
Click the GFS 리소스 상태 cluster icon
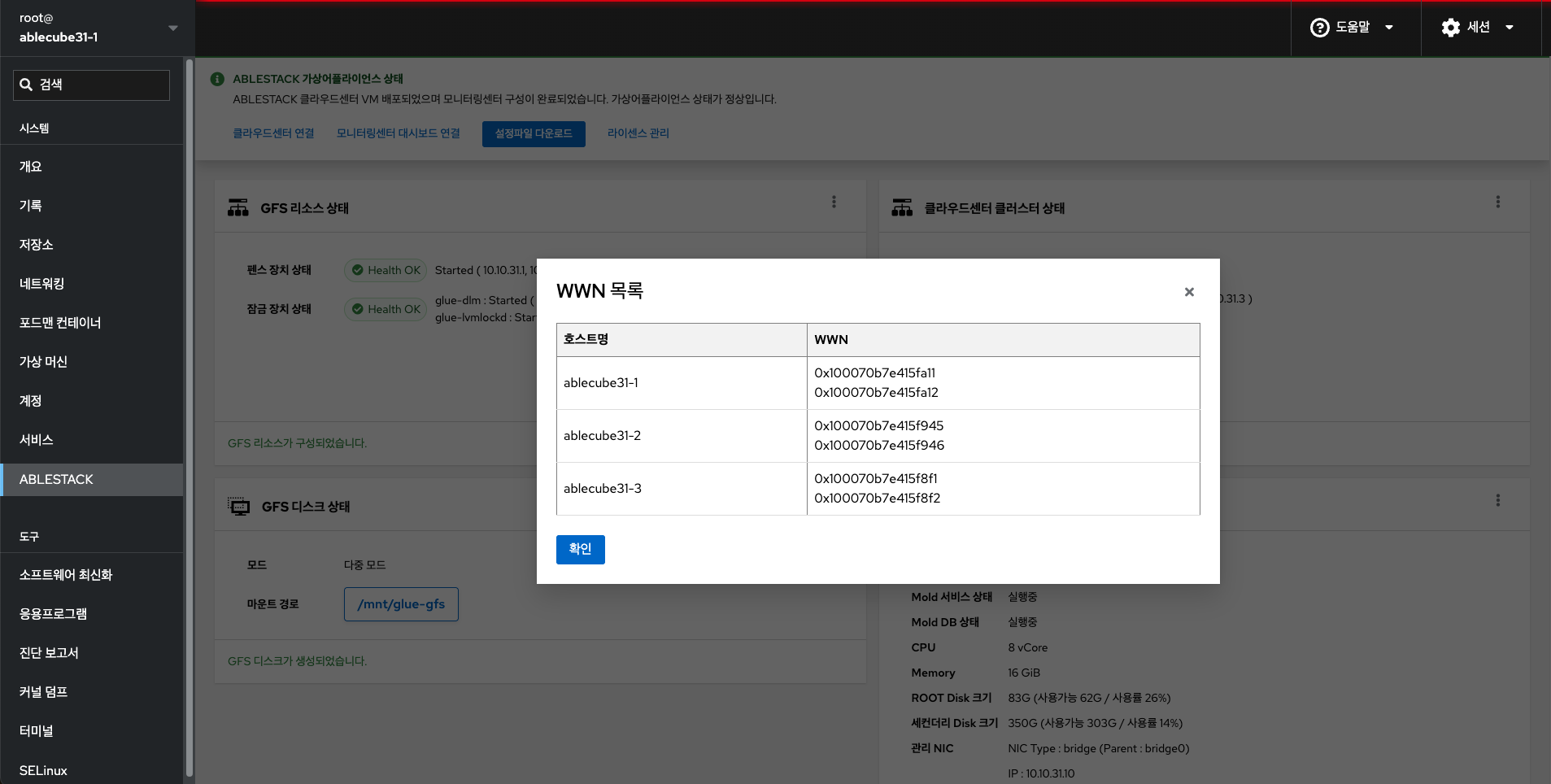point(238,207)
